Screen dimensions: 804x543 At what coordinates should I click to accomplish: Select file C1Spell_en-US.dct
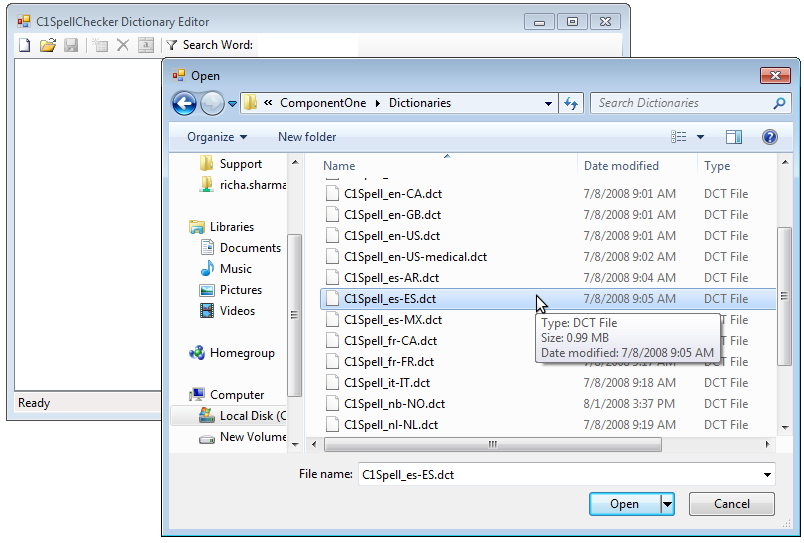pos(392,236)
